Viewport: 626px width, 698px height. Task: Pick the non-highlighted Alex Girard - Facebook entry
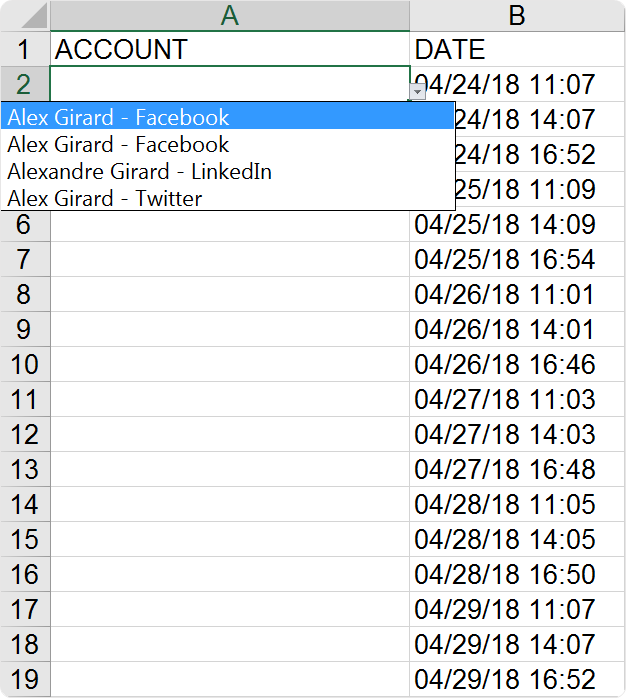tap(228, 144)
